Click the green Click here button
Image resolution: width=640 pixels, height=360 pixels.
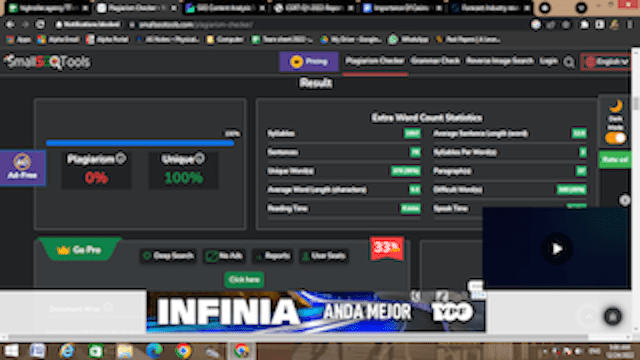pyautogui.click(x=244, y=280)
